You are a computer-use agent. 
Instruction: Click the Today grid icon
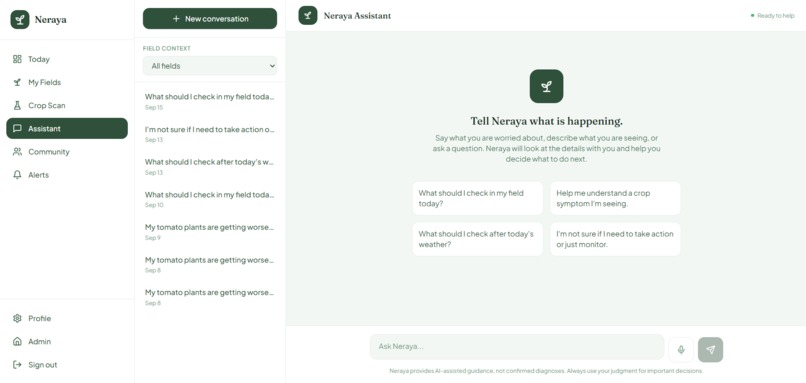click(x=17, y=59)
